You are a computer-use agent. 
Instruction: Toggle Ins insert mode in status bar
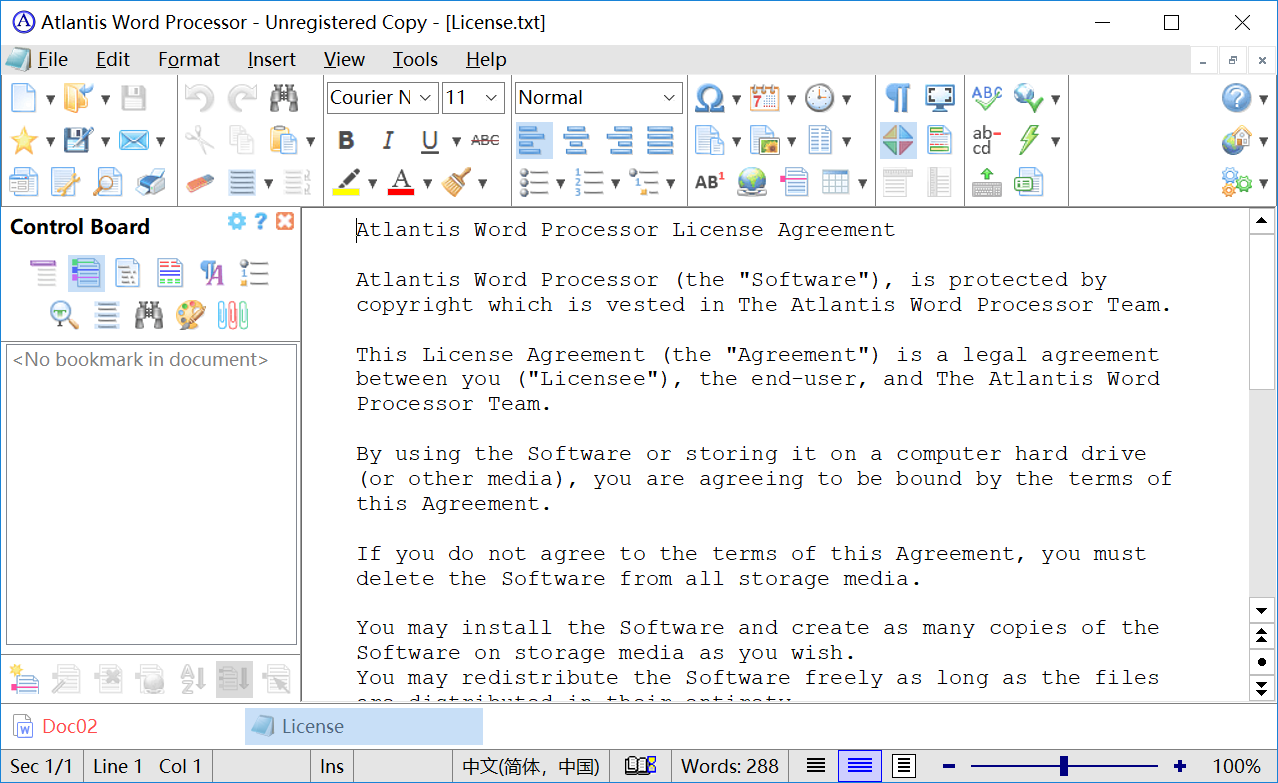coord(332,766)
